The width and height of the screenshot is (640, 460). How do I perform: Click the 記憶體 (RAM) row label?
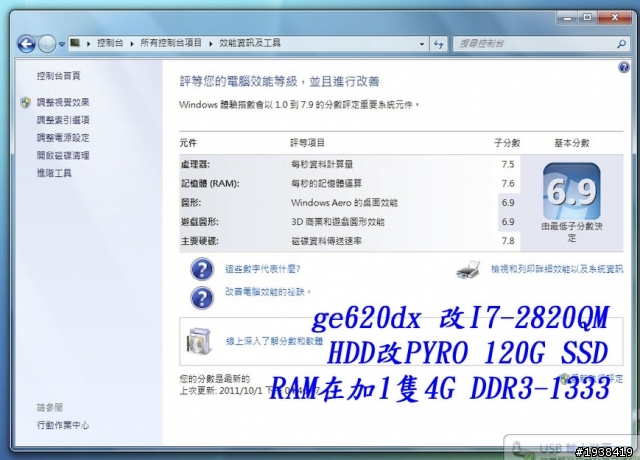tap(210, 183)
